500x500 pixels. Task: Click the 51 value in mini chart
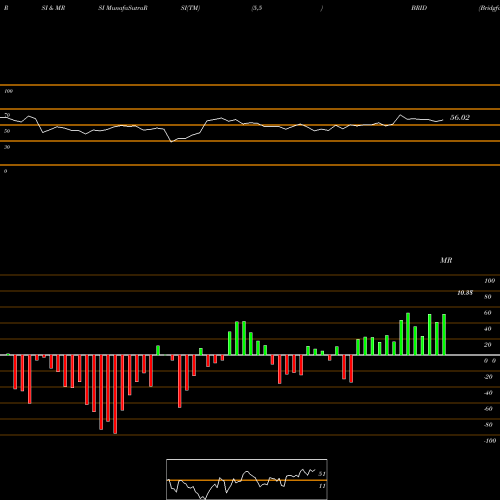click(322, 474)
